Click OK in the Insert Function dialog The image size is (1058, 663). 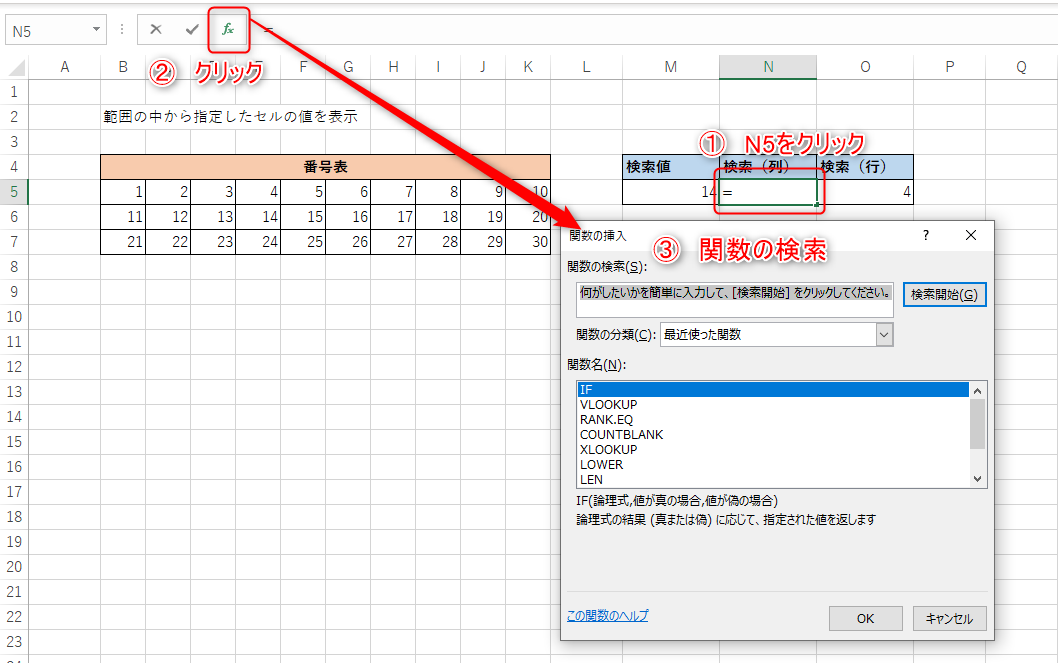865,618
